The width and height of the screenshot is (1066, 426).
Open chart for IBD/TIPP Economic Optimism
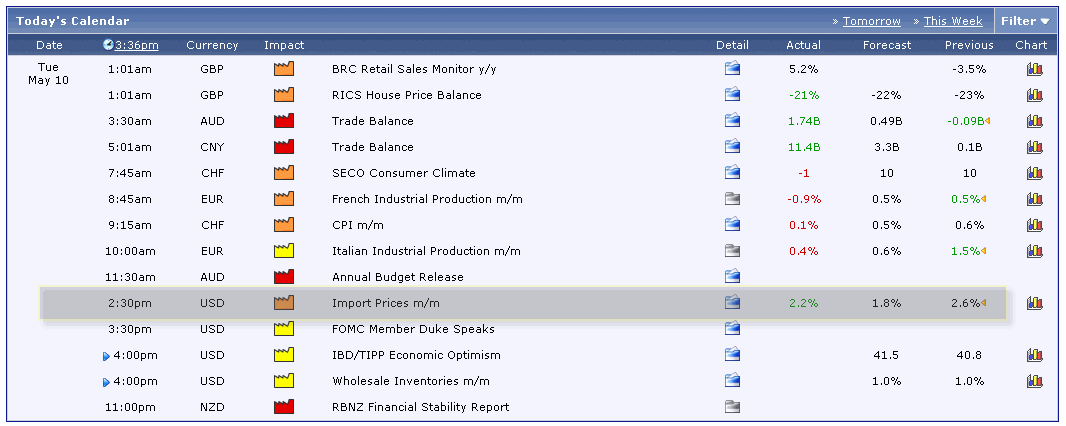1035,355
